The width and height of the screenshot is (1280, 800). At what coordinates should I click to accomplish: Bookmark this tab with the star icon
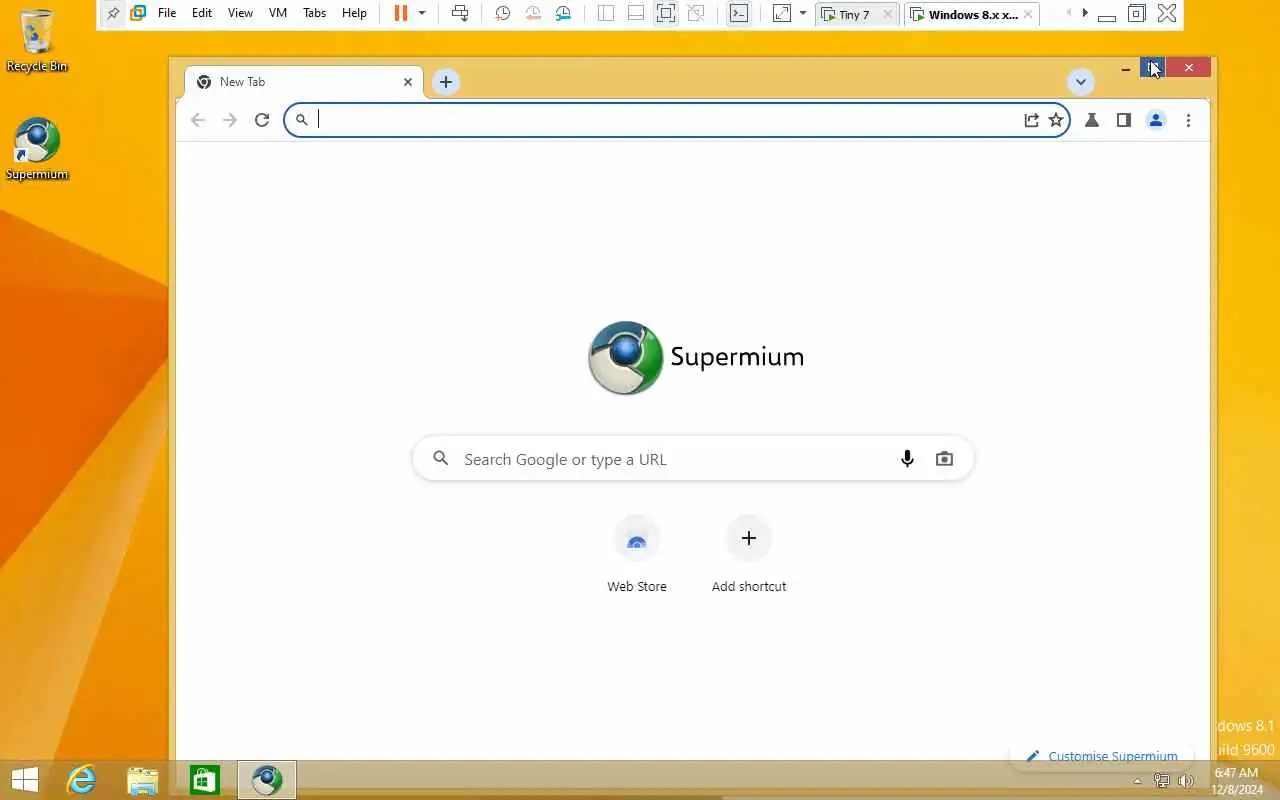click(x=1056, y=120)
